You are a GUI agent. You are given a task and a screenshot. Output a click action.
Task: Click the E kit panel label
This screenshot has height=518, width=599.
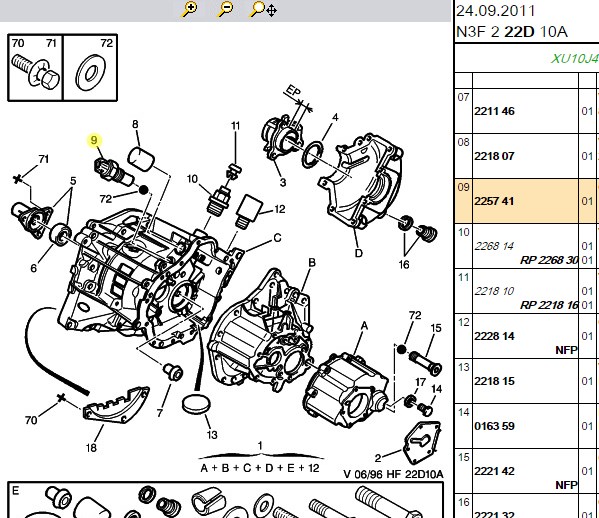coord(16,490)
